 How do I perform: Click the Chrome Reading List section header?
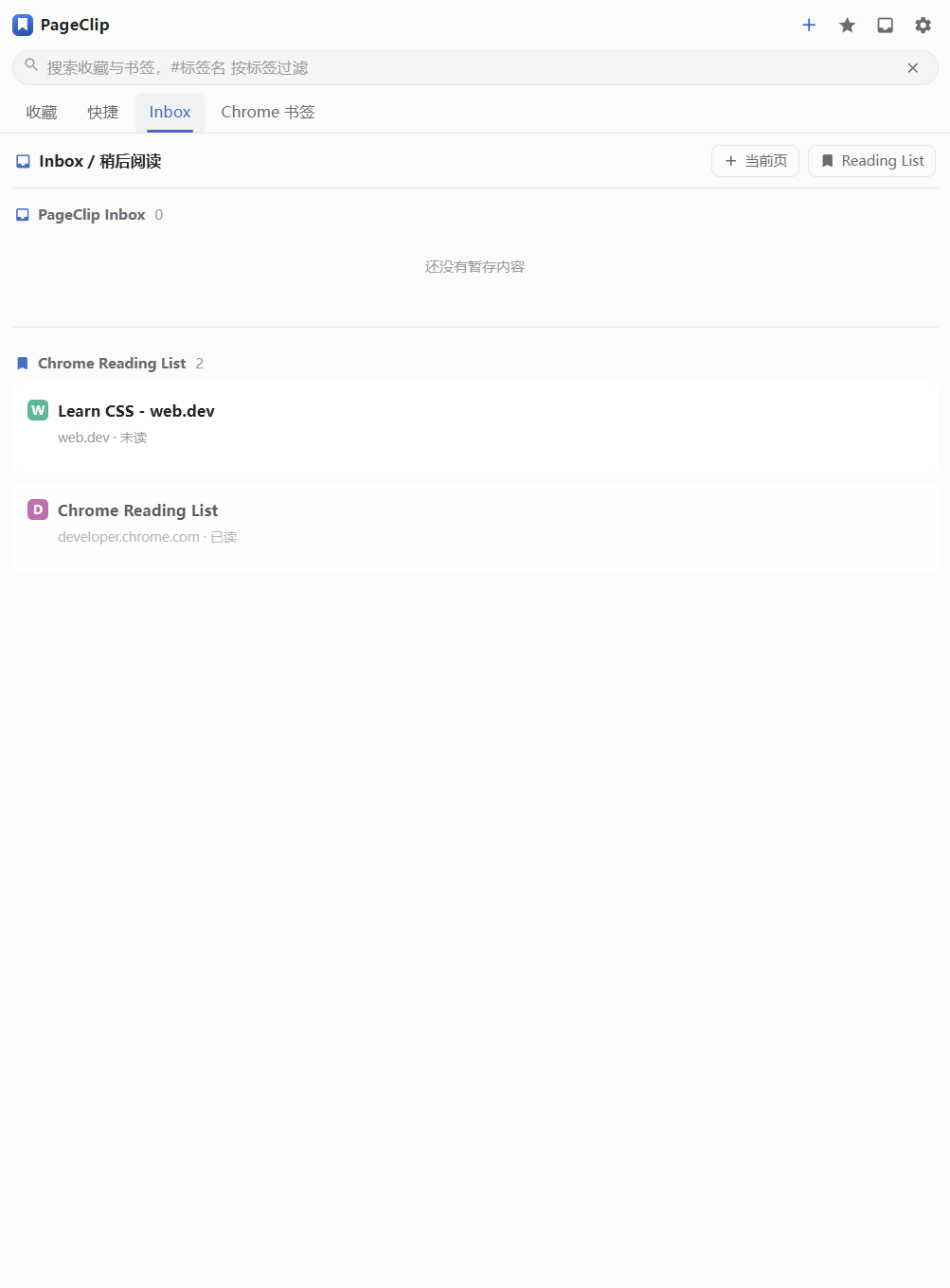coord(112,364)
